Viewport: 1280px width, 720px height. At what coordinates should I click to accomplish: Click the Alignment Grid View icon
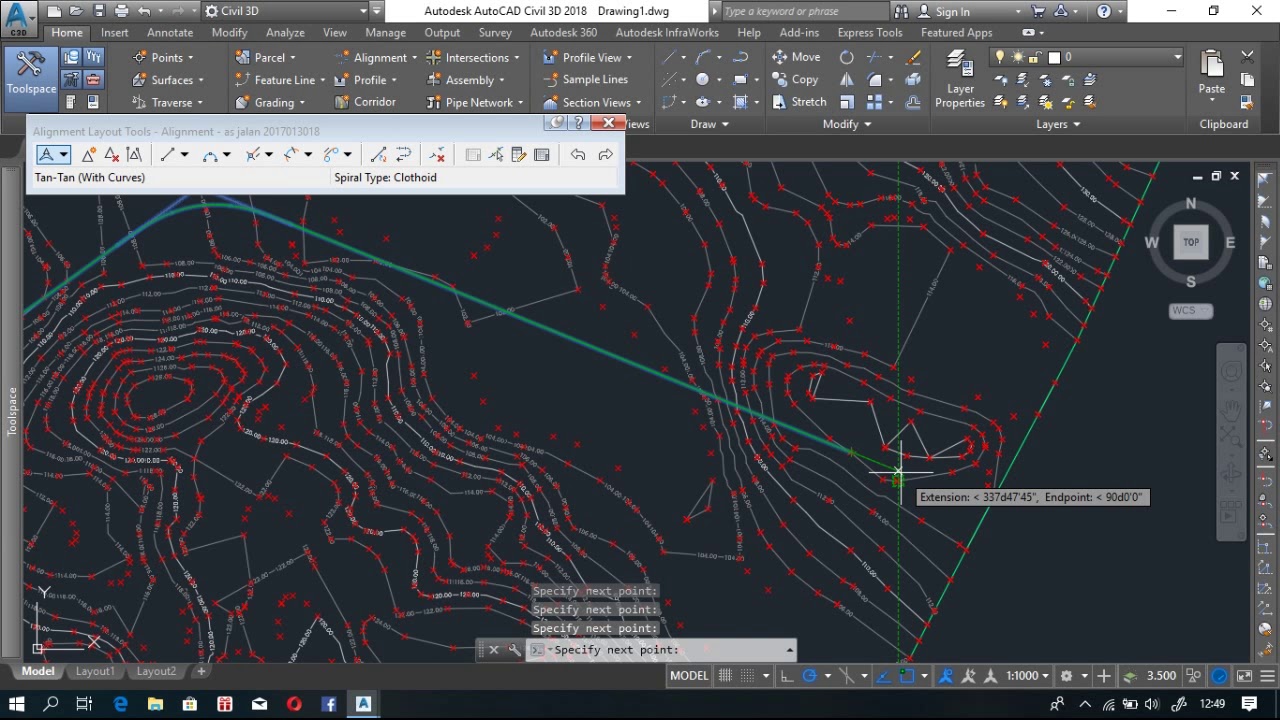pyautogui.click(x=542, y=154)
